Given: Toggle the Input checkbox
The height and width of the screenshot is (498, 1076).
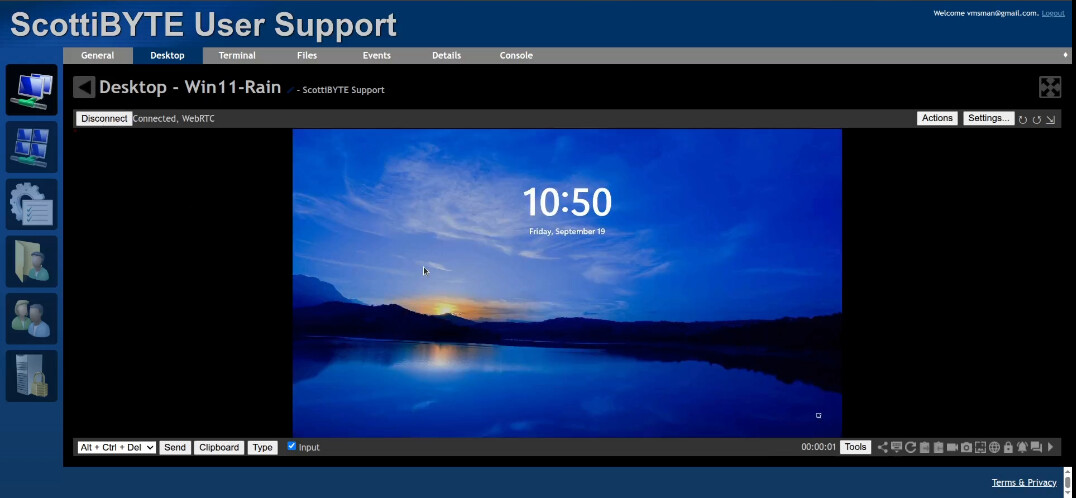Looking at the screenshot, I should pyautogui.click(x=292, y=446).
